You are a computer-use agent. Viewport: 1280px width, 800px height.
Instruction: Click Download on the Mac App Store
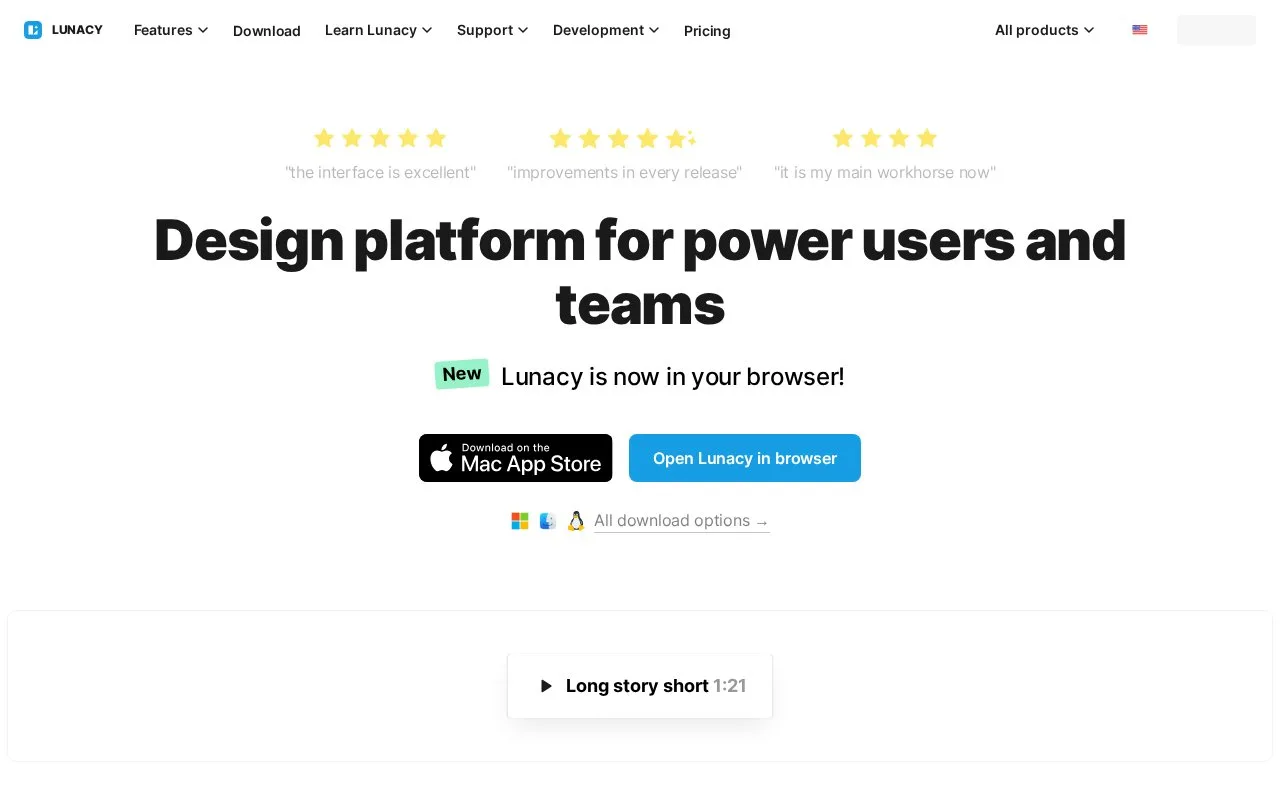[516, 458]
